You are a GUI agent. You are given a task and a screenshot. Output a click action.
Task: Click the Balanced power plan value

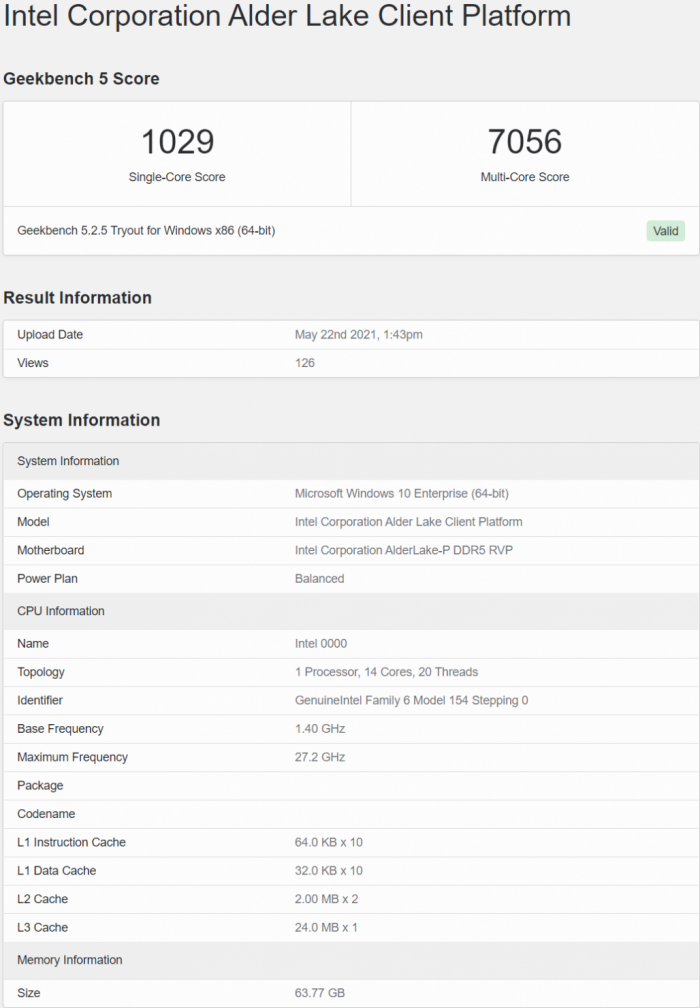tap(319, 579)
